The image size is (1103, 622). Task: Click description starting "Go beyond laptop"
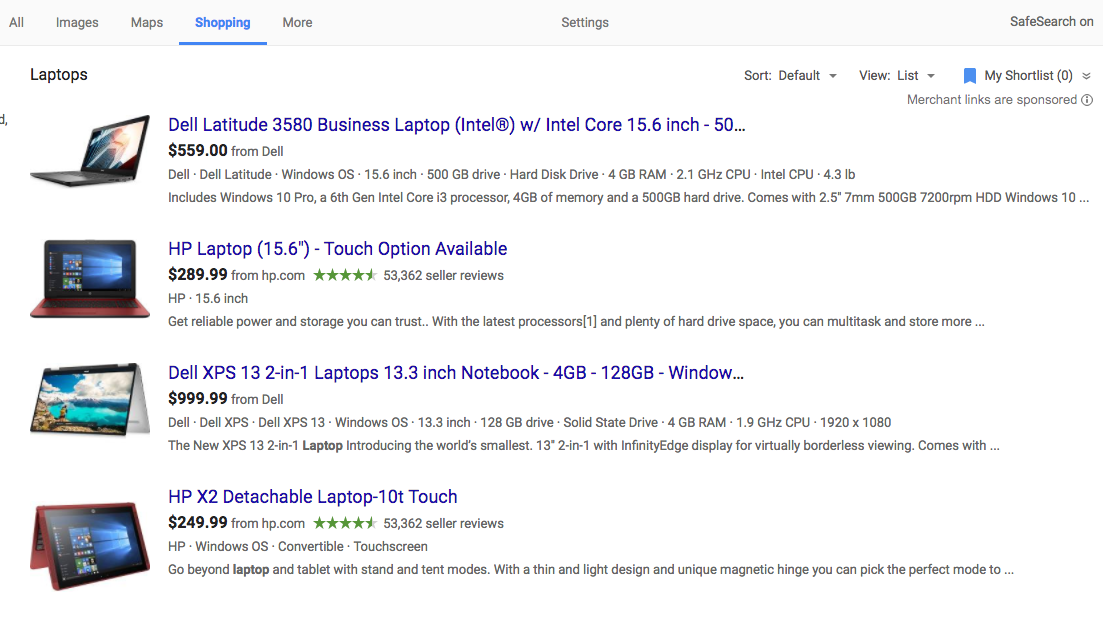pos(591,570)
